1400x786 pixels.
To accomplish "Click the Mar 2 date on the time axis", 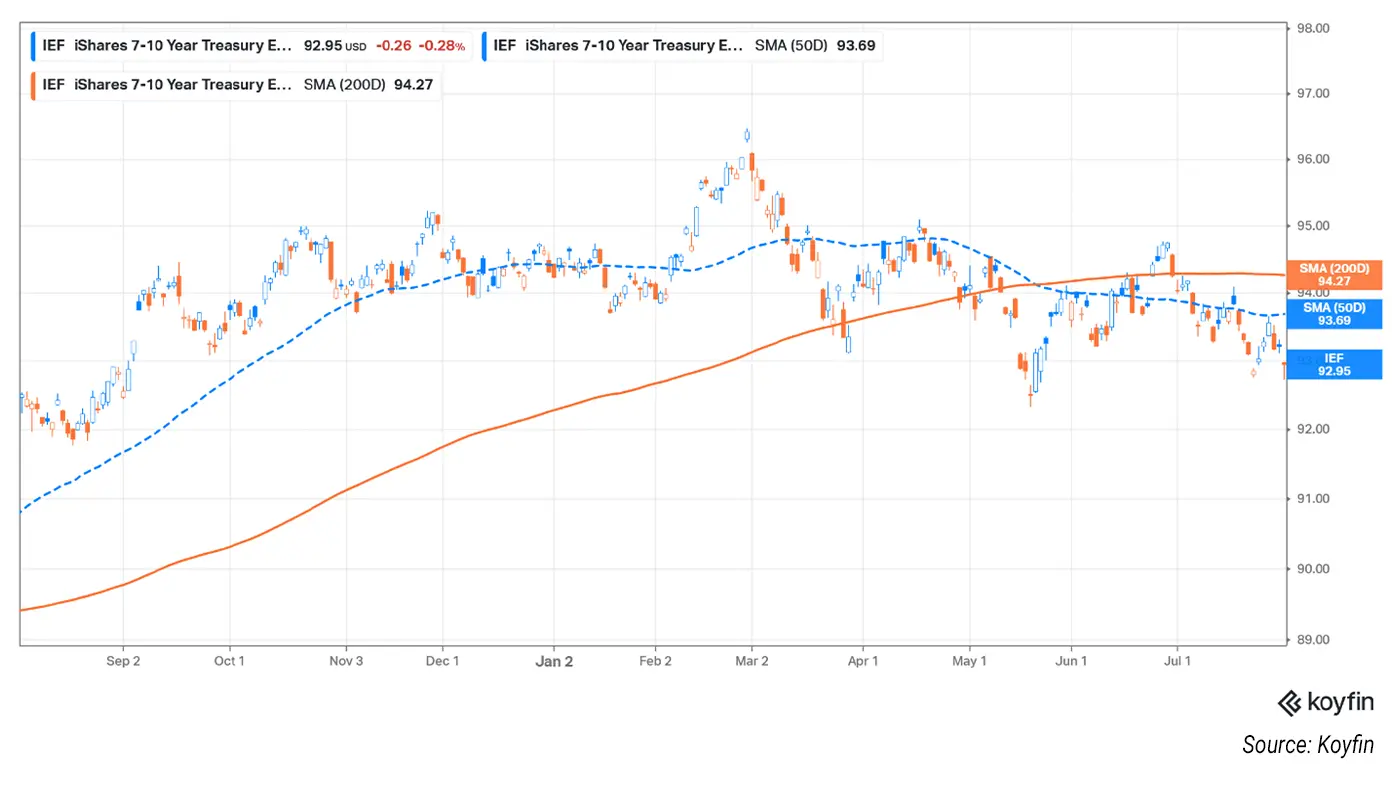I will tap(752, 661).
